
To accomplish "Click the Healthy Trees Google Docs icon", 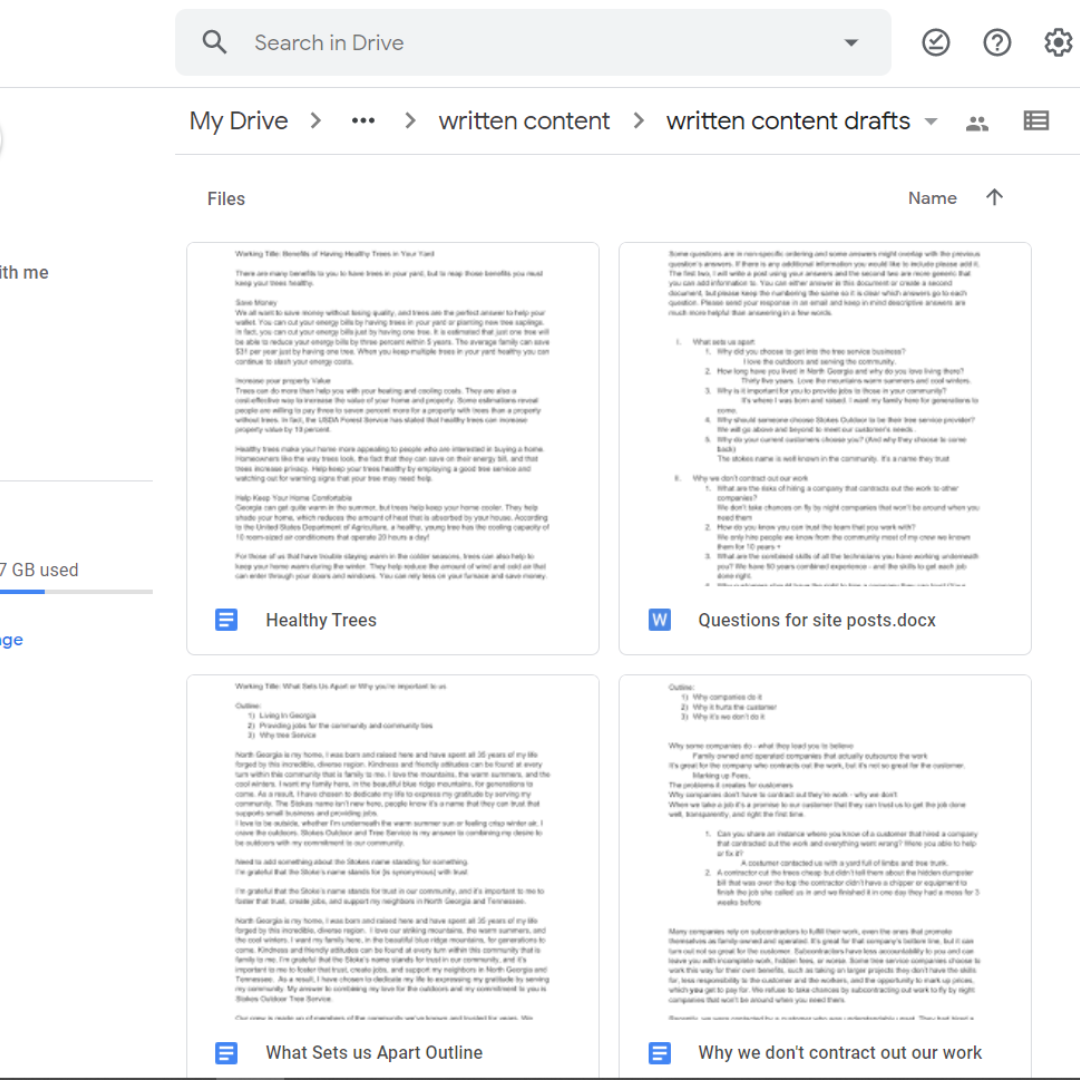I will point(226,620).
